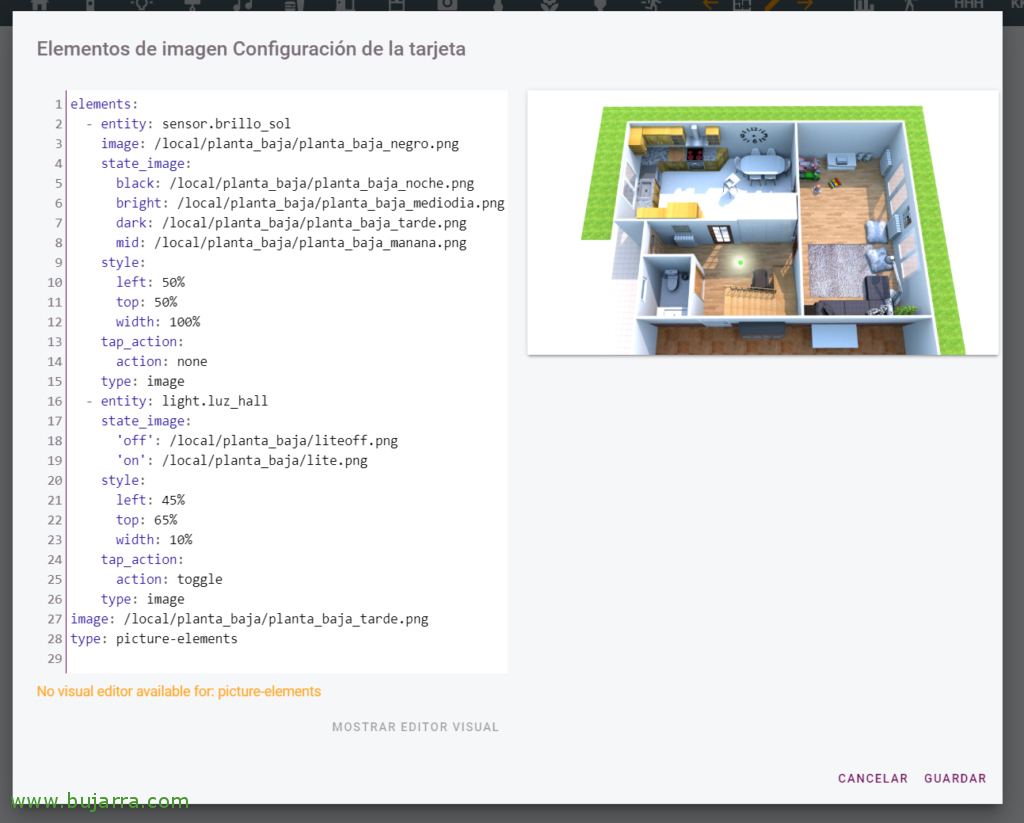
Task: Click 'left: 50%' style line
Action: click(x=150, y=282)
